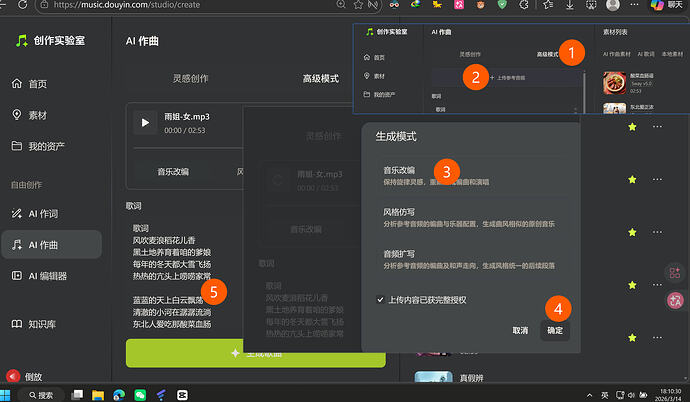The height and width of the screenshot is (402, 690).
Task: Expand the system tray hidden icons chevron
Action: pyautogui.click(x=590, y=395)
